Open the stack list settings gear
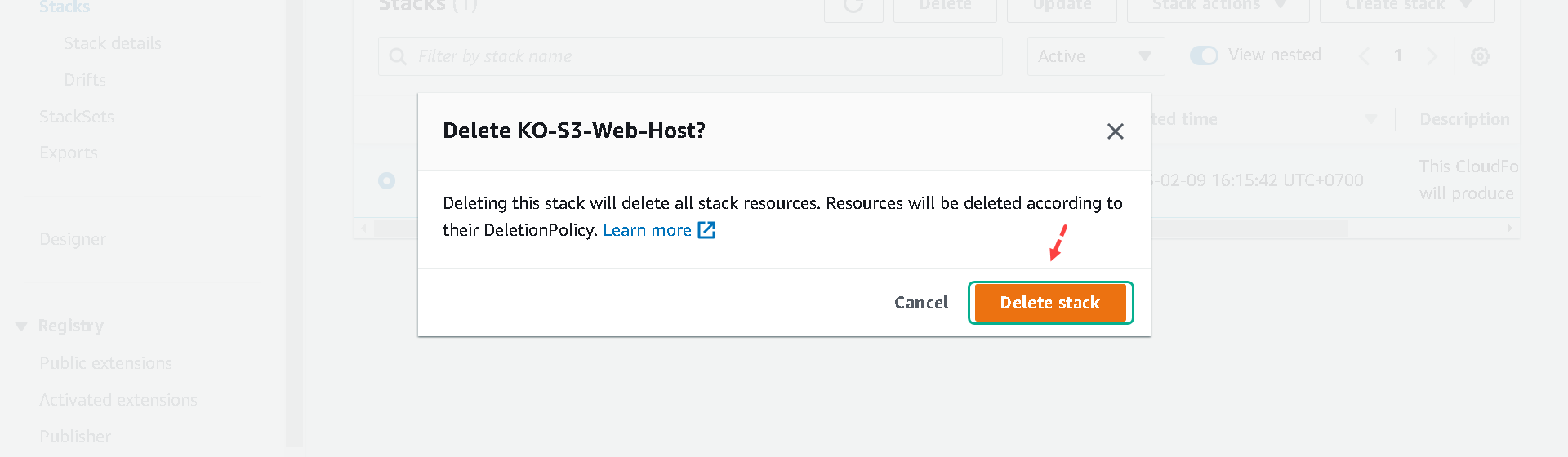 [1480, 56]
